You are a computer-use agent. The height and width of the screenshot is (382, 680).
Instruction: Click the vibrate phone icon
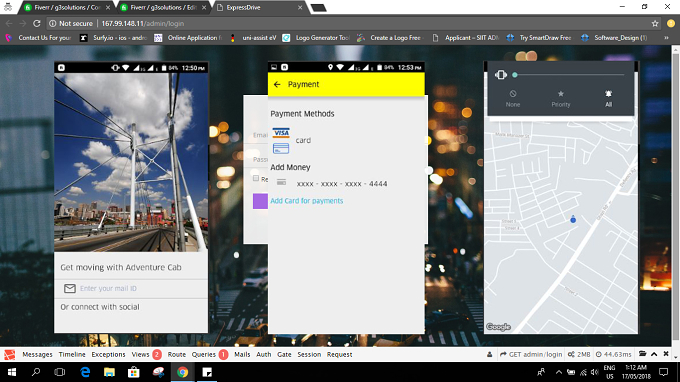[x=500, y=75]
